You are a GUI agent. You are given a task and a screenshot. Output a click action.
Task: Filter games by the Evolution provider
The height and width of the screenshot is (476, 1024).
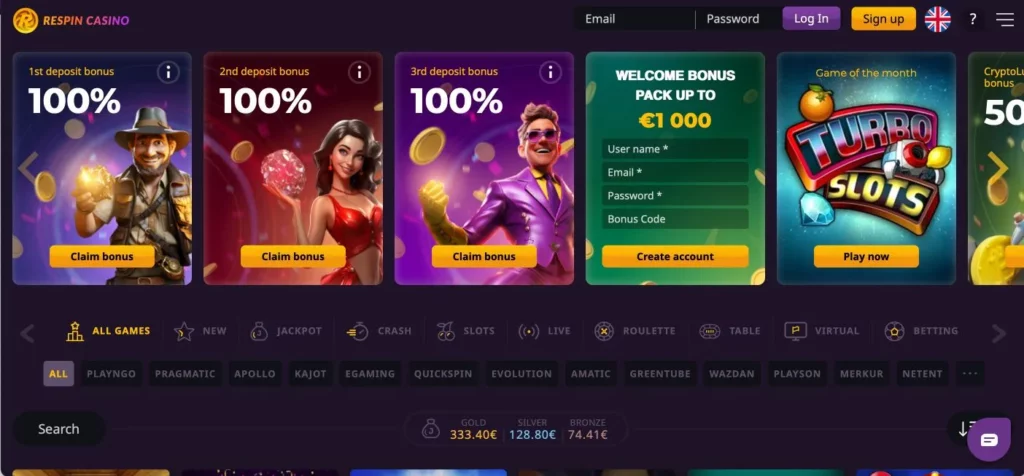(x=521, y=373)
